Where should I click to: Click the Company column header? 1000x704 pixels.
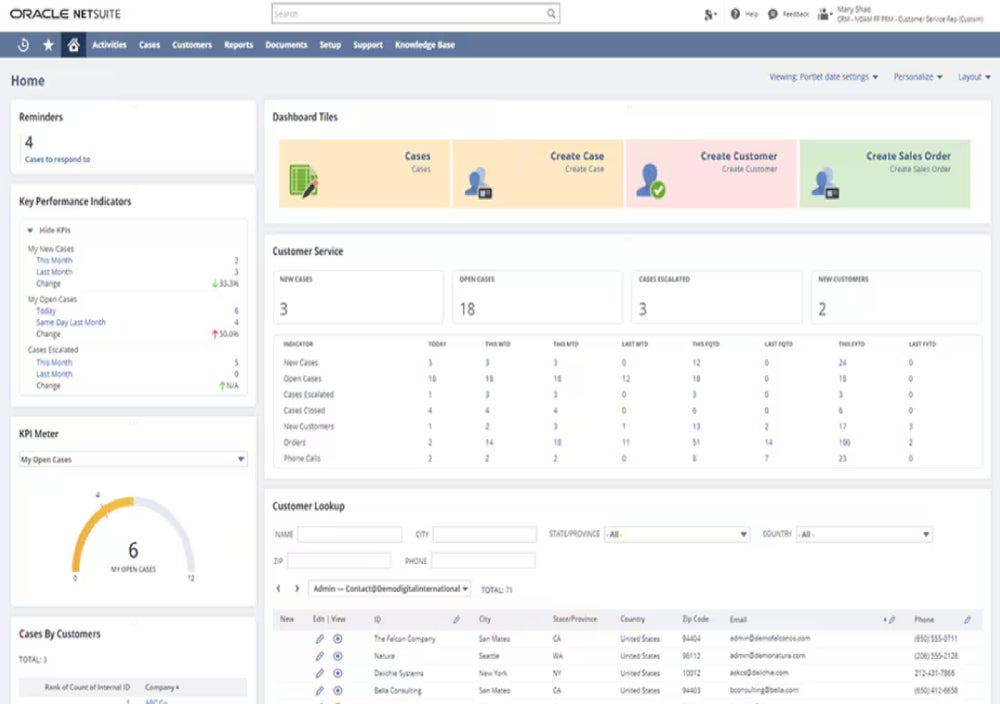pos(162,687)
